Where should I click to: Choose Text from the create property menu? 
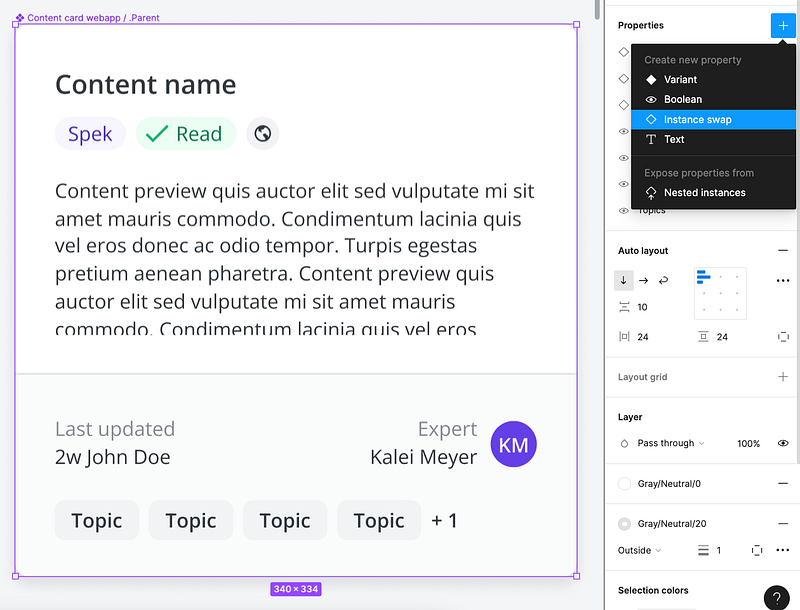click(713, 139)
